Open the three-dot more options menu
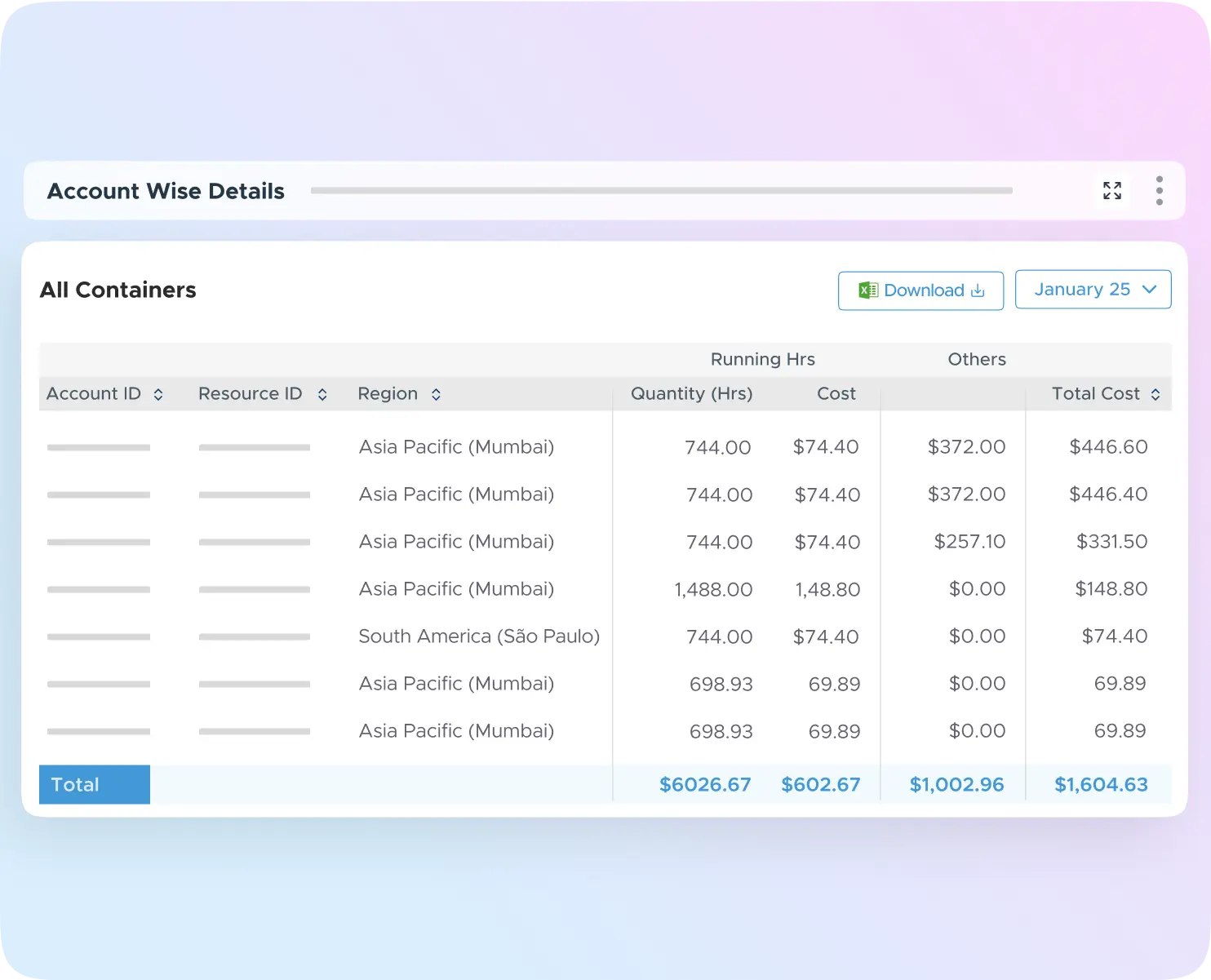This screenshot has height=980, width=1211. coord(1159,191)
